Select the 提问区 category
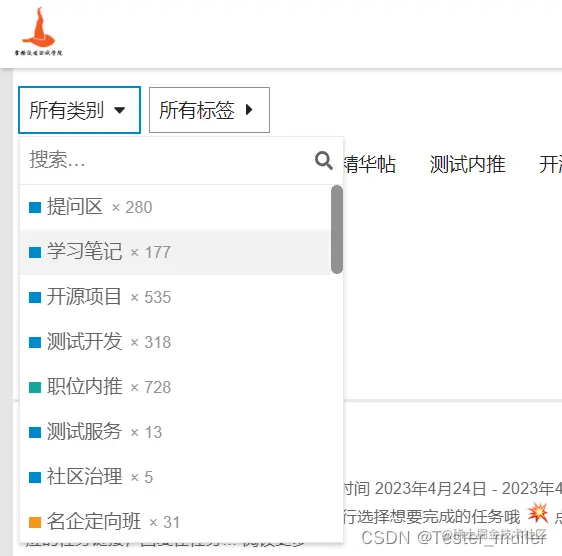This screenshot has height=556, width=562. [175, 207]
